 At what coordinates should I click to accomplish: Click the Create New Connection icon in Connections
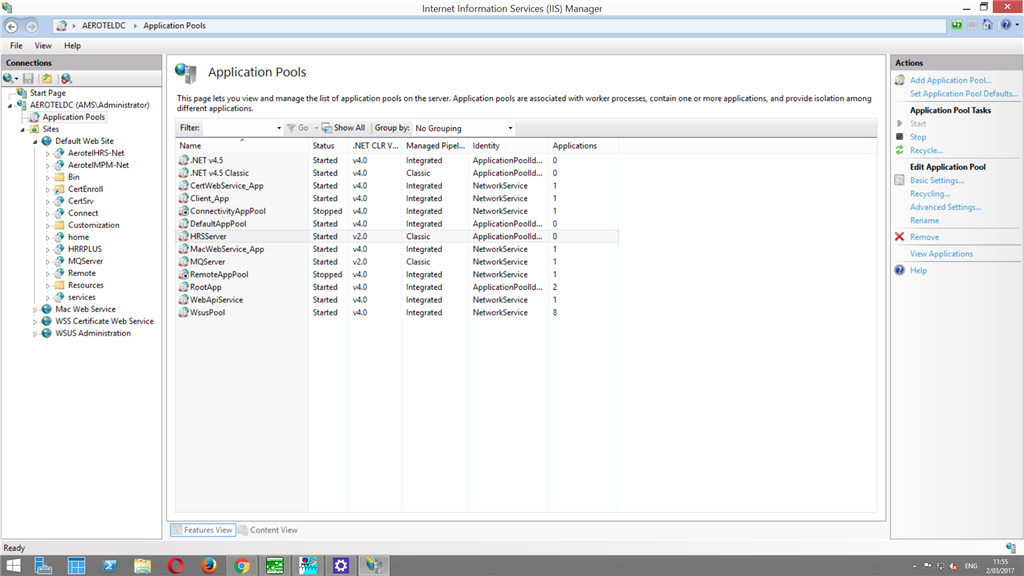tap(9, 78)
